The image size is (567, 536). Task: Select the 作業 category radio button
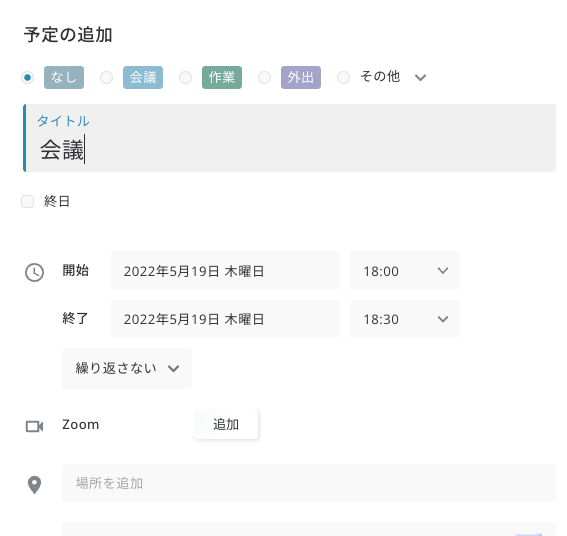pos(186,77)
